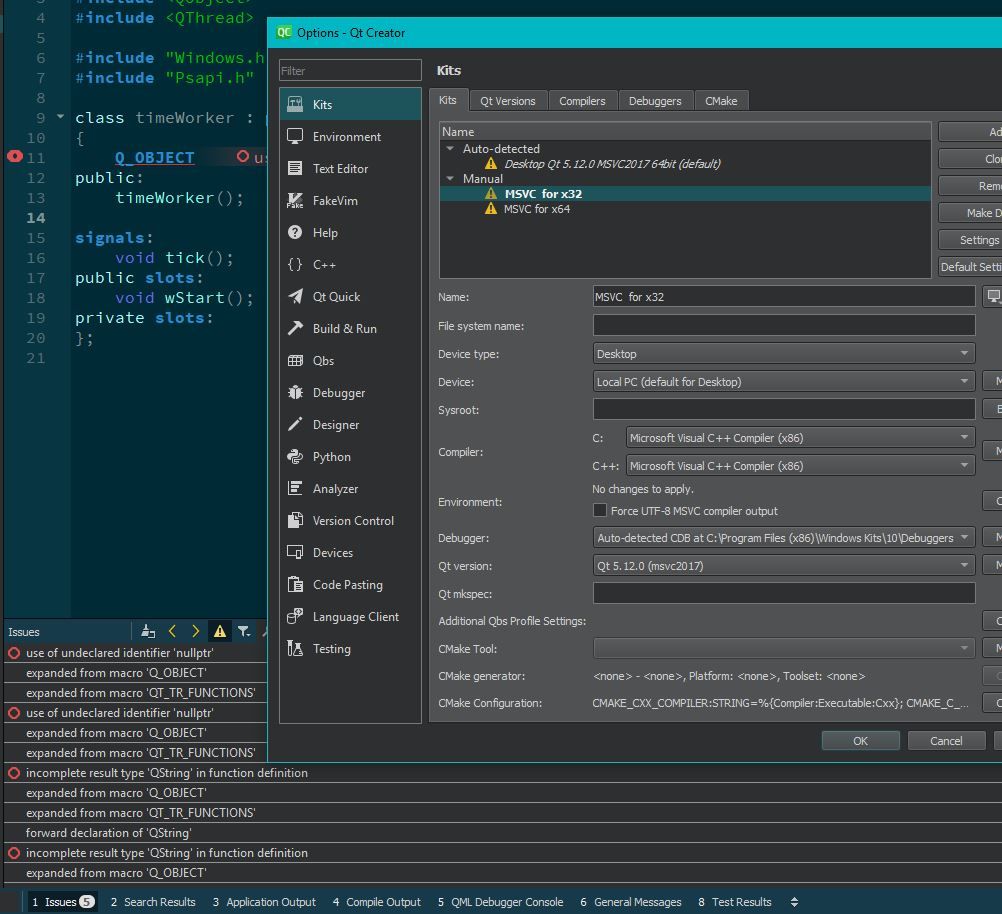This screenshot has height=914, width=1002.
Task: Collapse the Manual kits group
Action: (450, 178)
